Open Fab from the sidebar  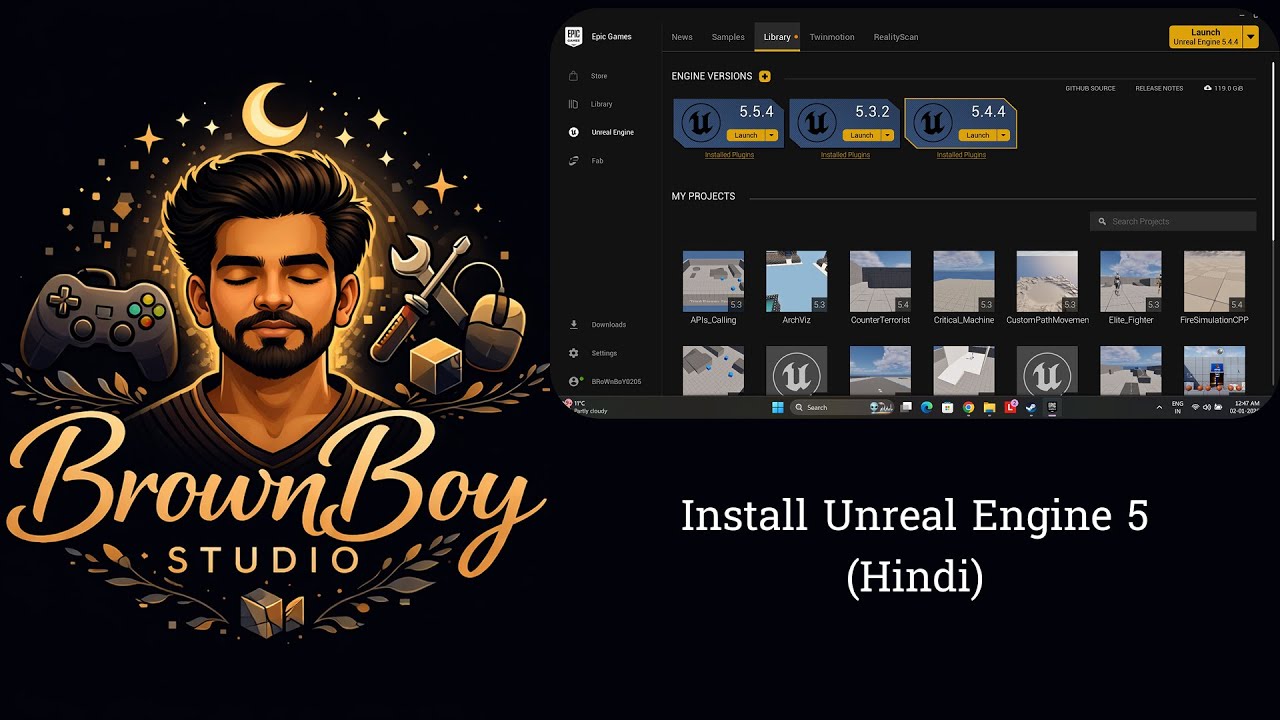(x=586, y=161)
